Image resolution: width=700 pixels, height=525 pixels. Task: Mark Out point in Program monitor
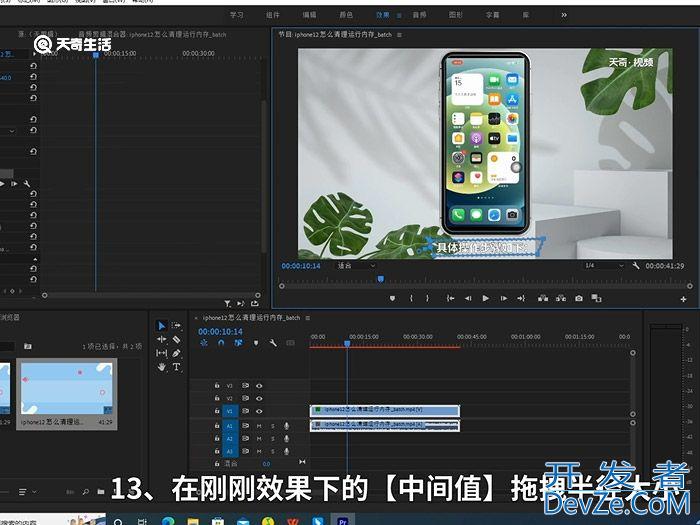pyautogui.click(x=427, y=298)
